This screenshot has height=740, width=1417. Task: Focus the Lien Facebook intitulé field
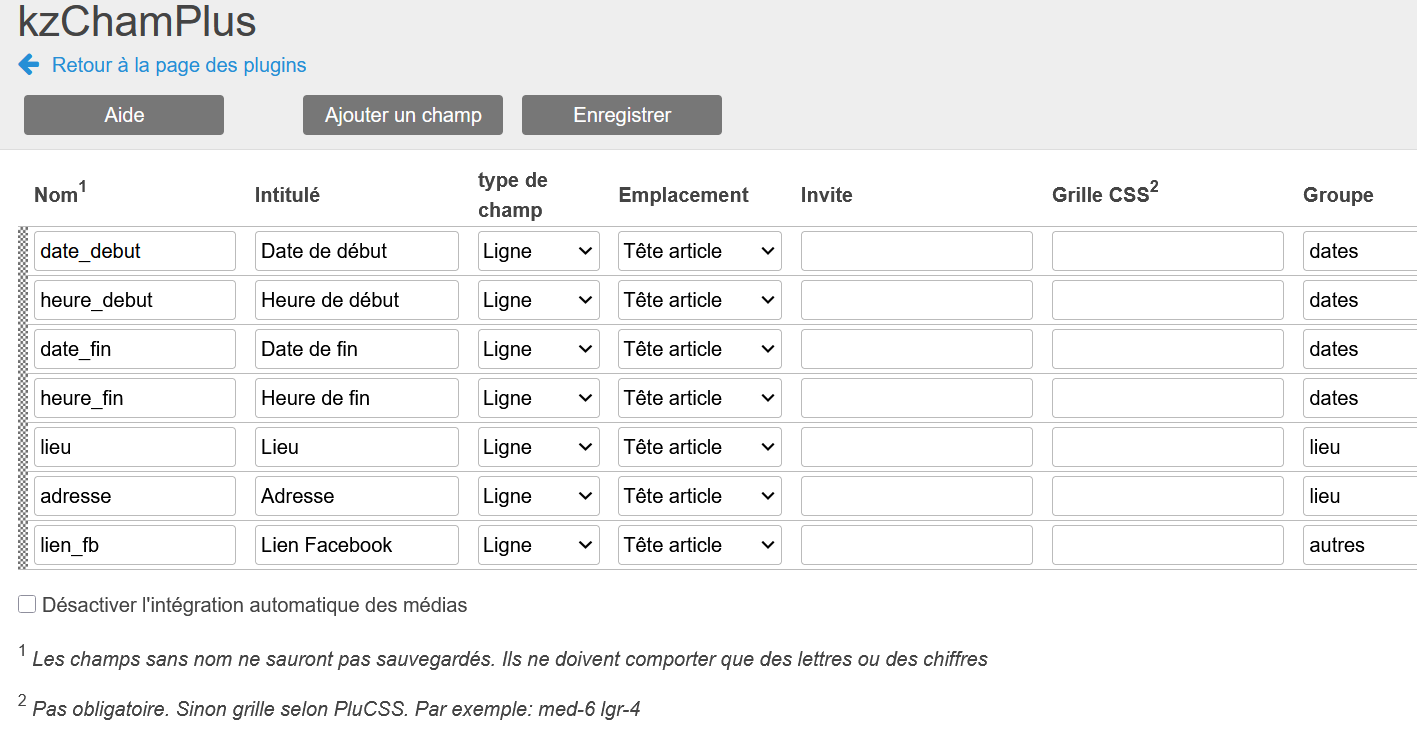(356, 545)
